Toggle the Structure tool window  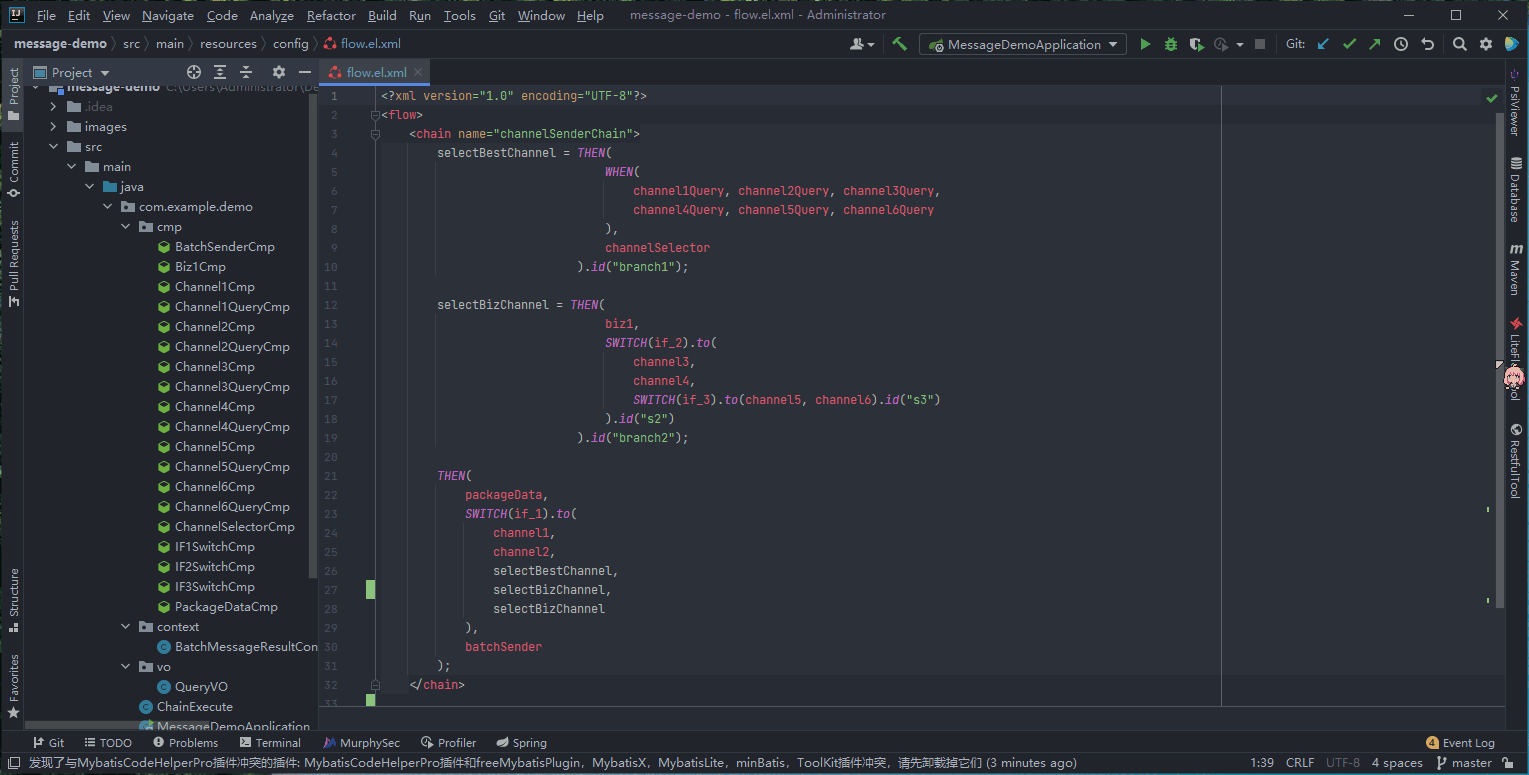coord(14,600)
